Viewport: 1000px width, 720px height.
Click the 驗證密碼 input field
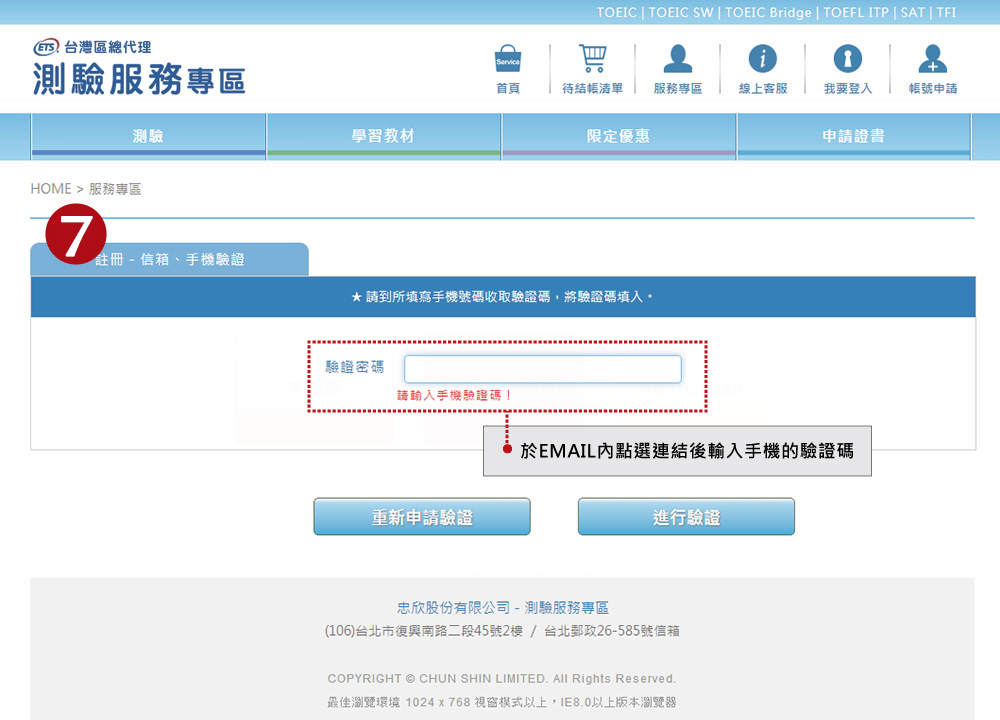(542, 369)
